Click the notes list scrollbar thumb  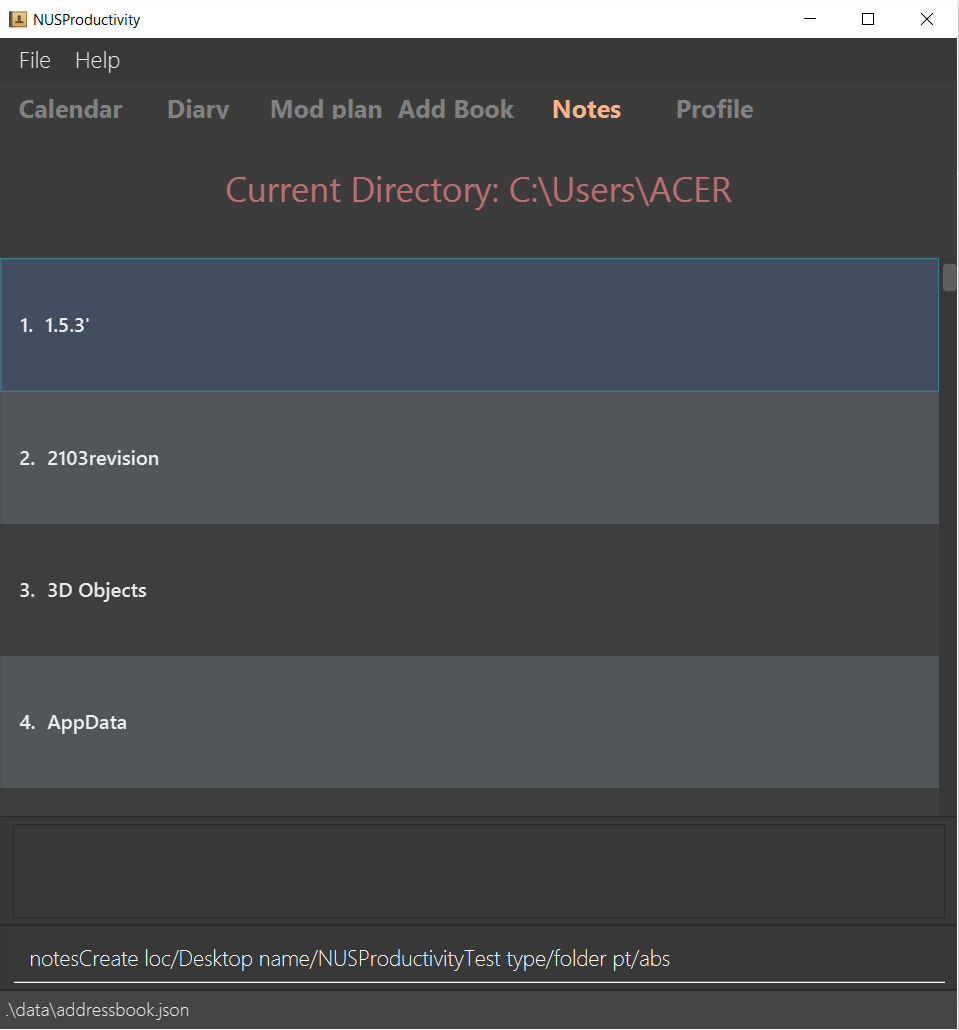coord(949,277)
